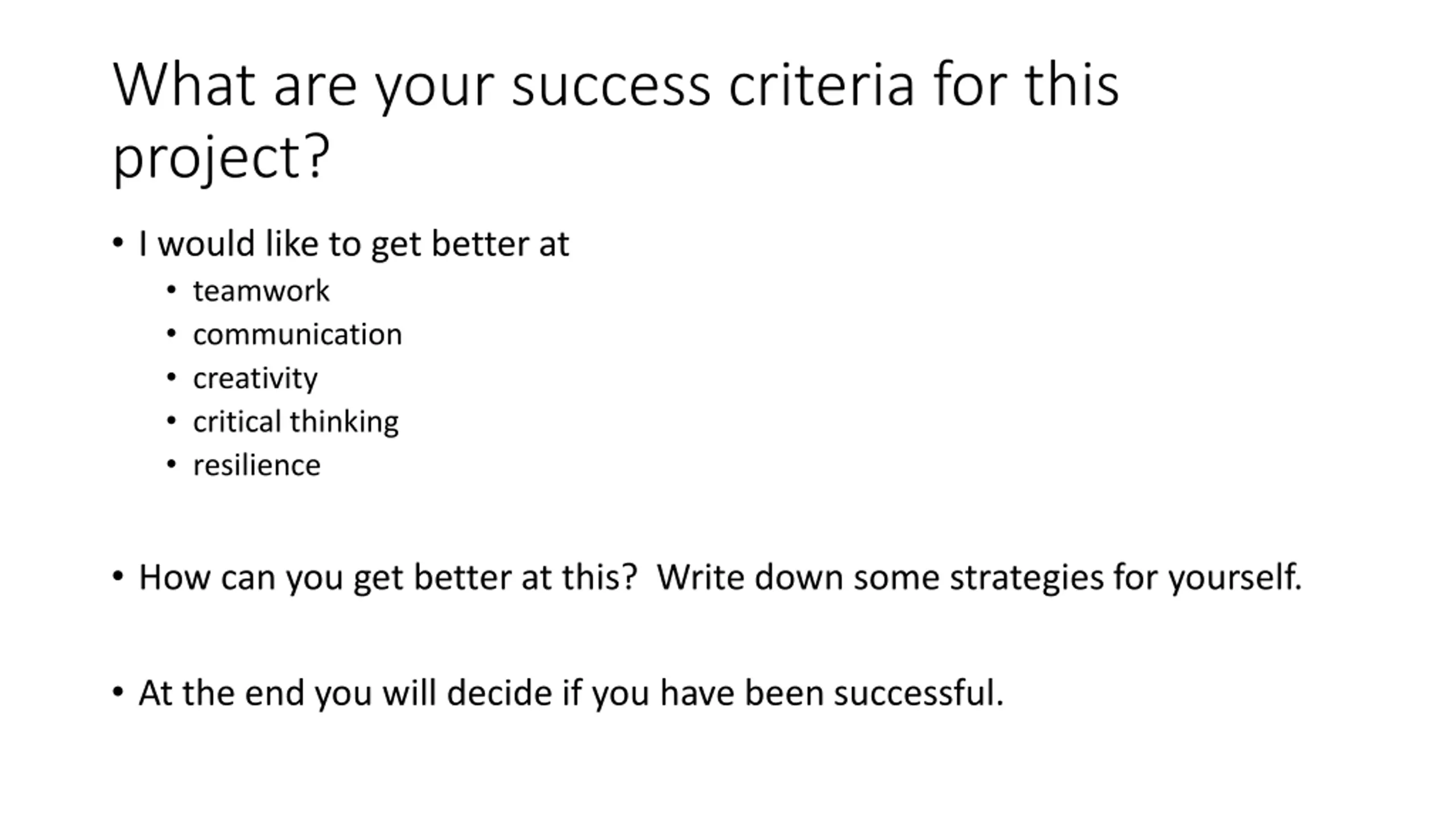Viewport: 1456px width, 819px height.
Task: Click the word "project?" in the title
Action: tap(221, 156)
